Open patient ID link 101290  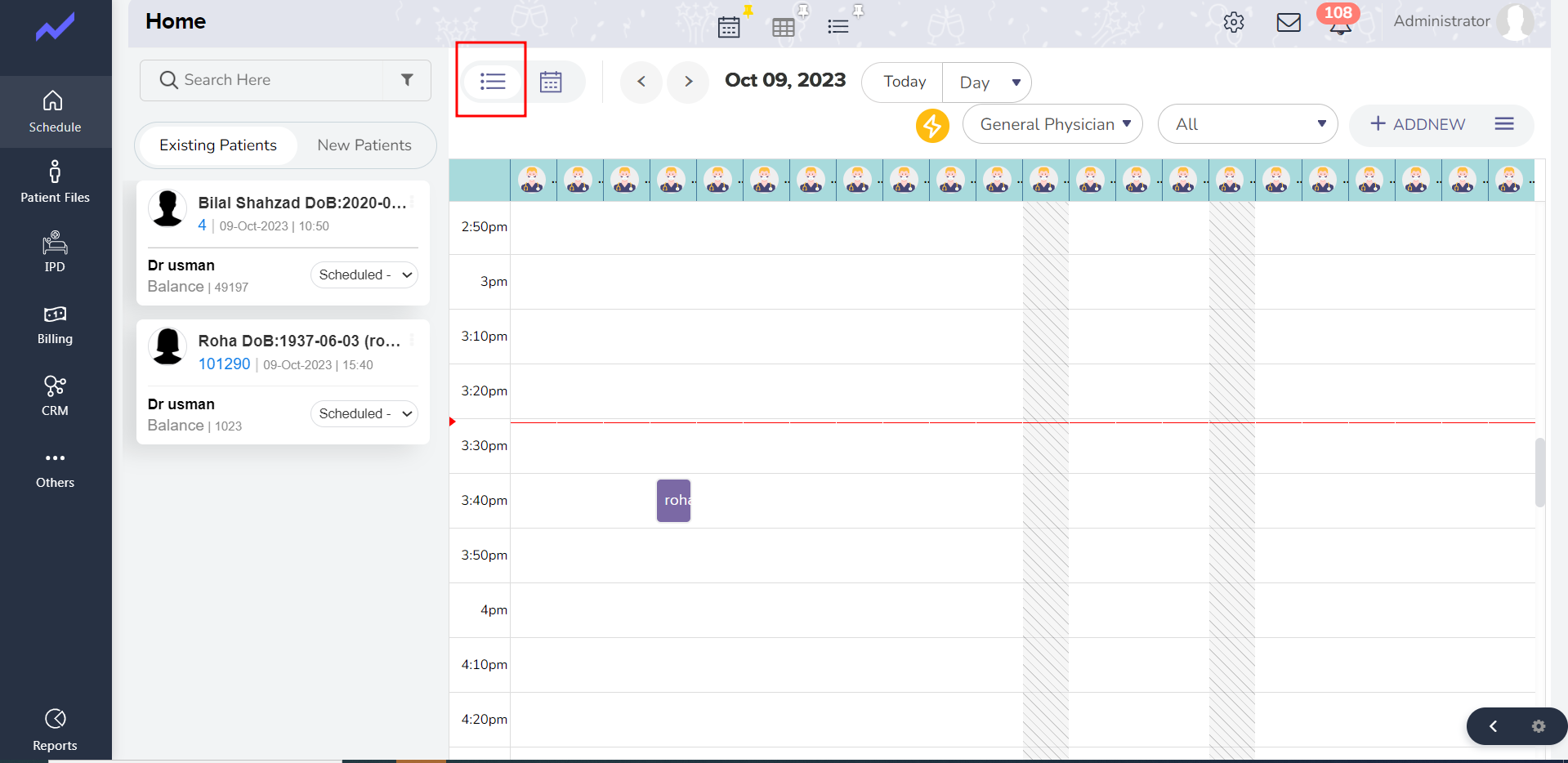[x=225, y=364]
